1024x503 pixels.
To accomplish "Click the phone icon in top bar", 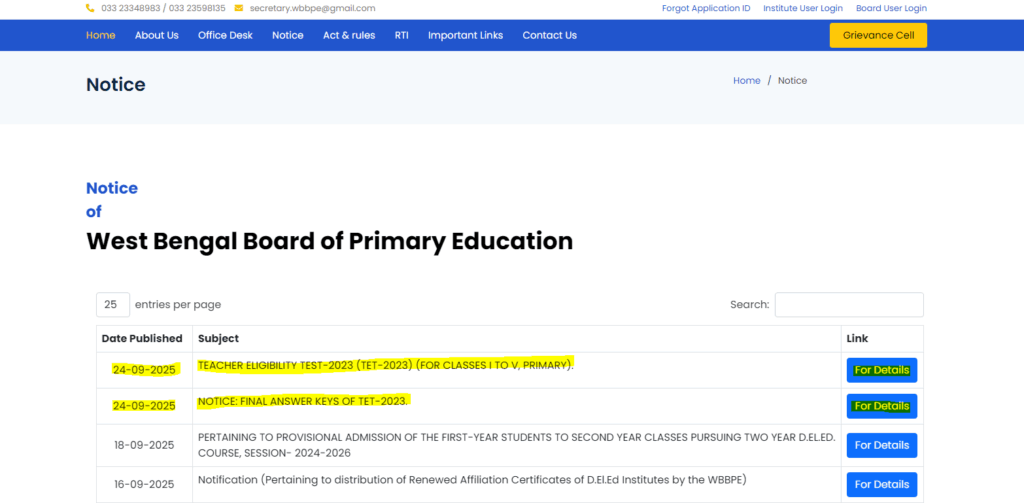I will point(90,8).
